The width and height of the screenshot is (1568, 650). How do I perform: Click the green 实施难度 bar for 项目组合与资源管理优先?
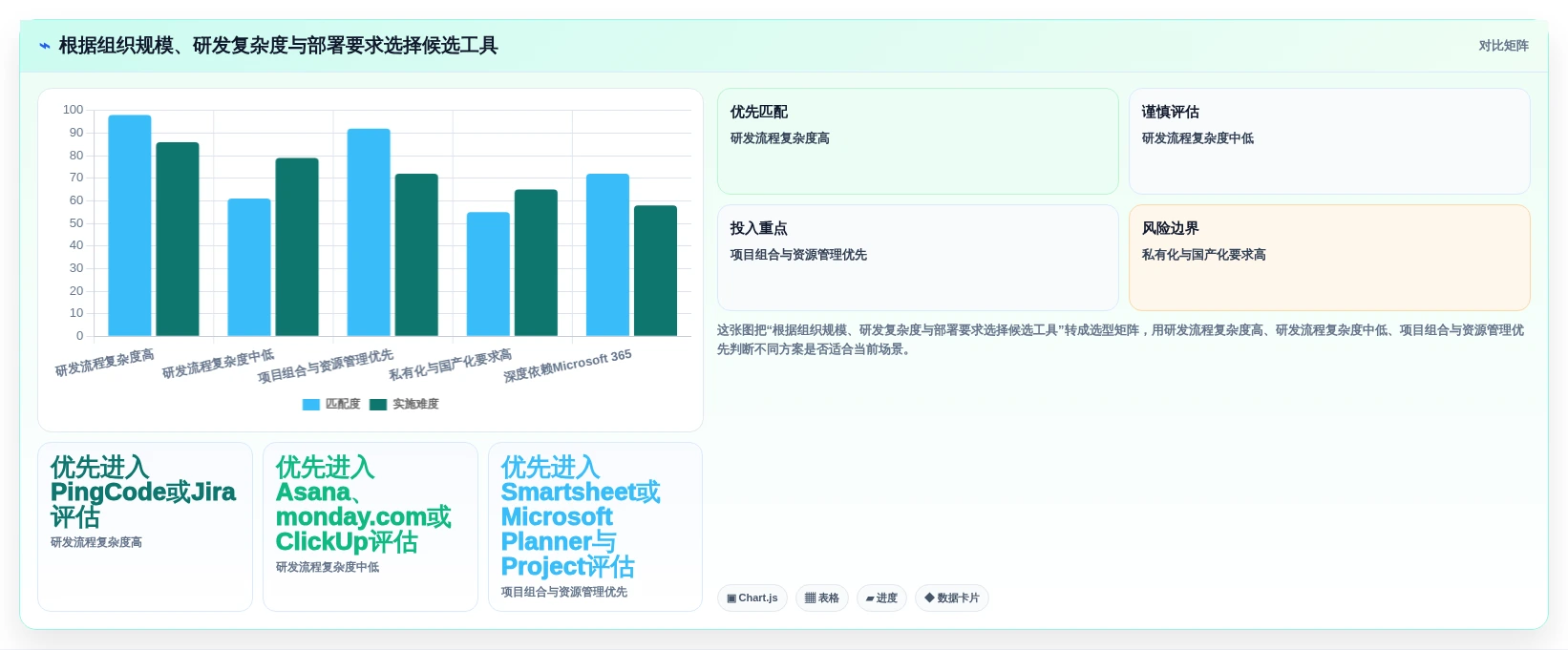click(x=416, y=255)
